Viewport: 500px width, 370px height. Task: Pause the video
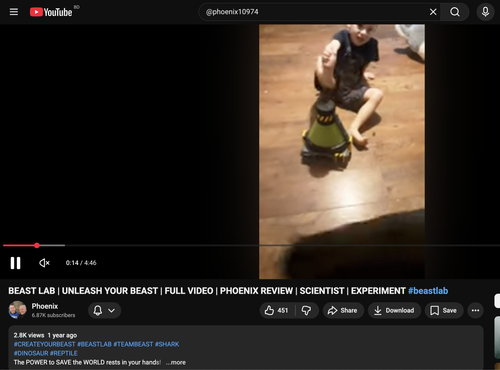coord(15,263)
